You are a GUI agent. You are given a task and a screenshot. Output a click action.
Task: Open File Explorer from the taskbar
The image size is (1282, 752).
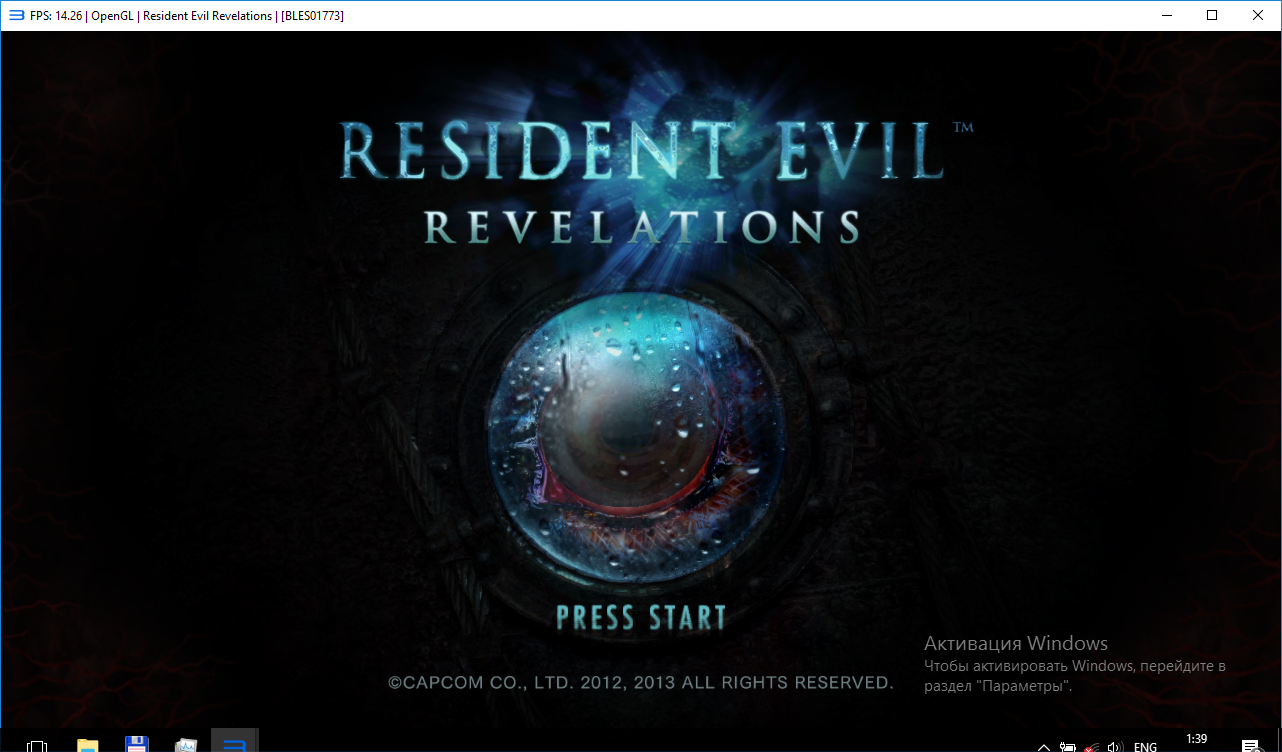click(x=88, y=745)
